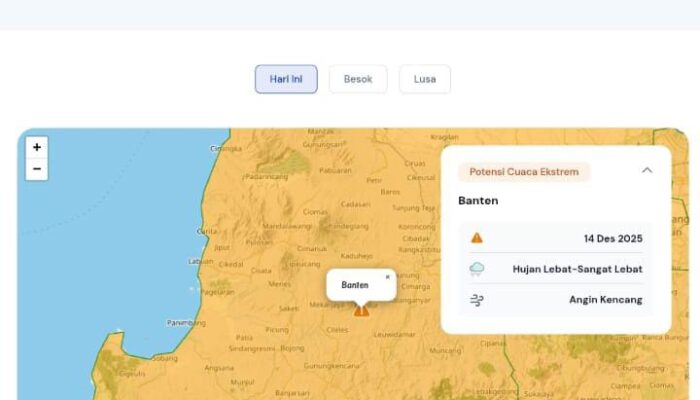
Task: Click the Kragilan map label
Action: 444,137
